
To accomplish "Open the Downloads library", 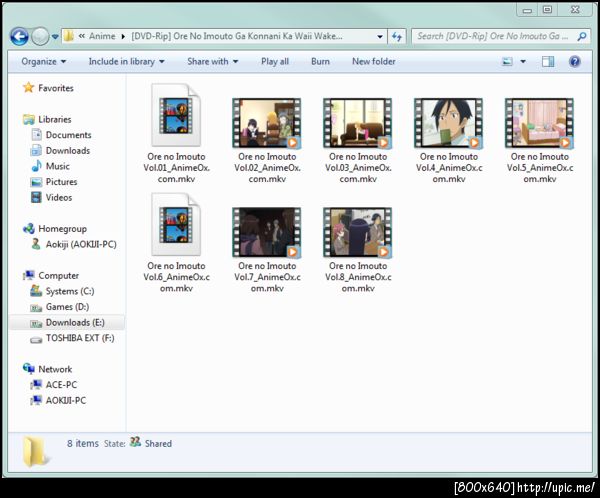I will pos(68,151).
